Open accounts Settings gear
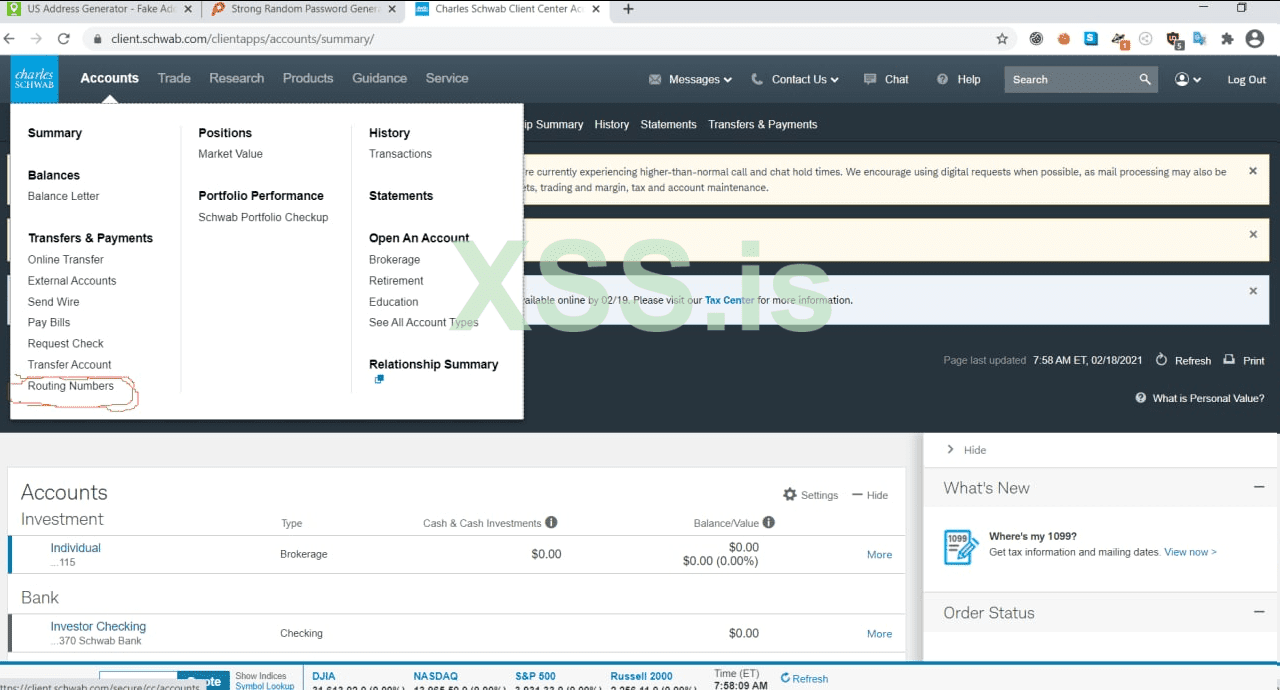1280x690 pixels. pos(811,495)
